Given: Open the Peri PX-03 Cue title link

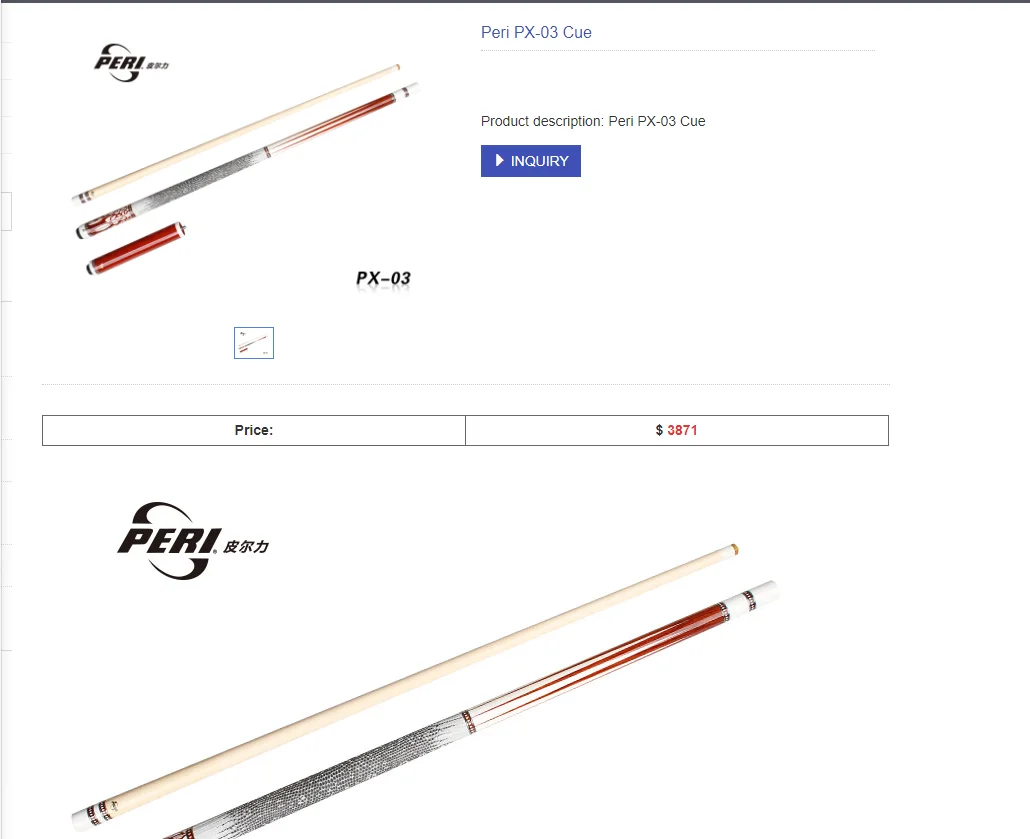Looking at the screenshot, I should point(536,32).
